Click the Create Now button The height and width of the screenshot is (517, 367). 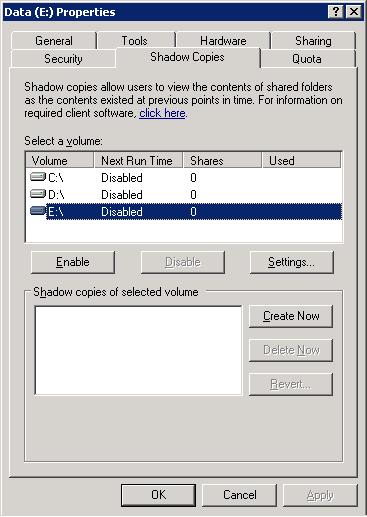click(291, 316)
